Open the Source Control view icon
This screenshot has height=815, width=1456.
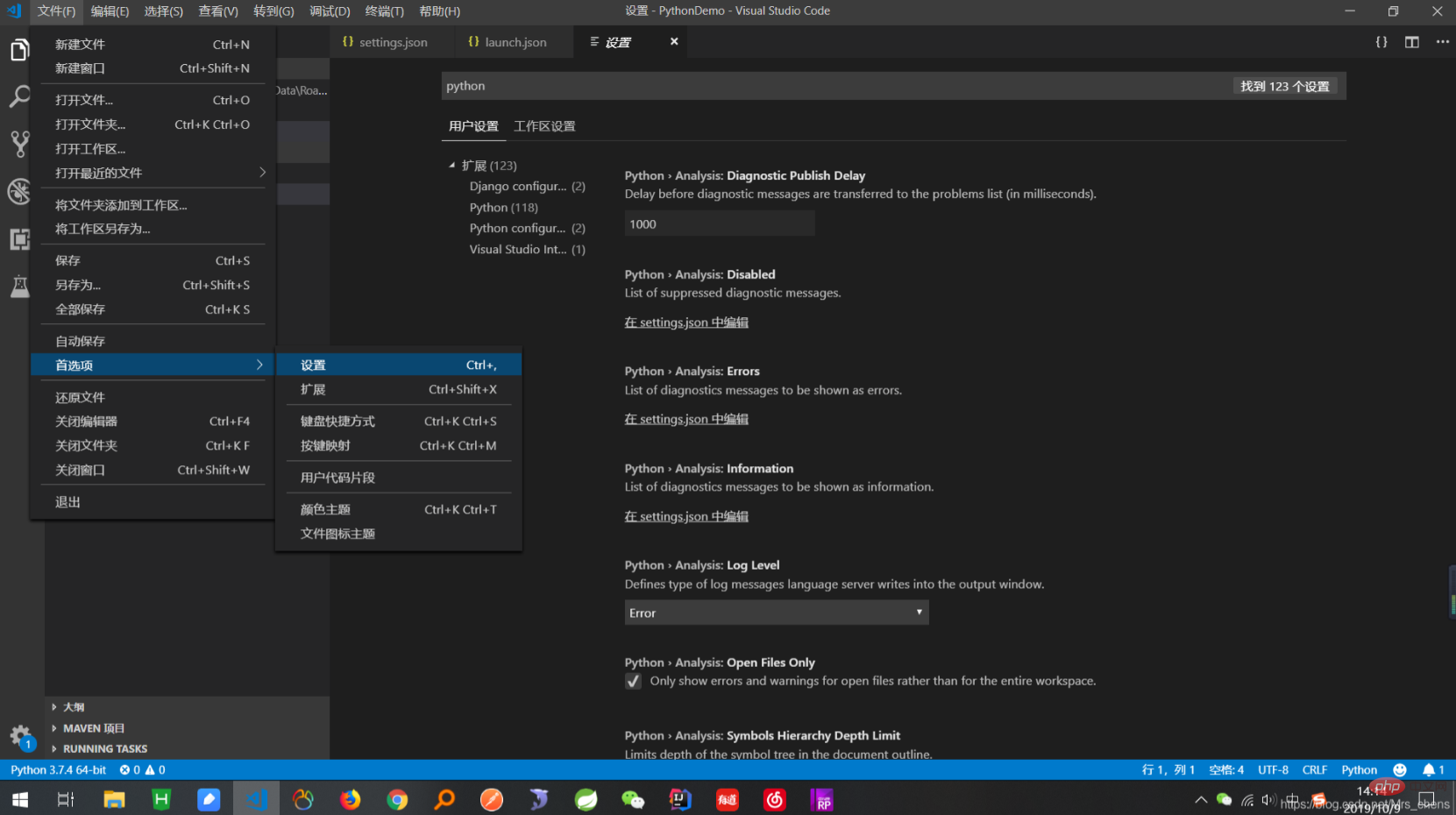[19, 144]
